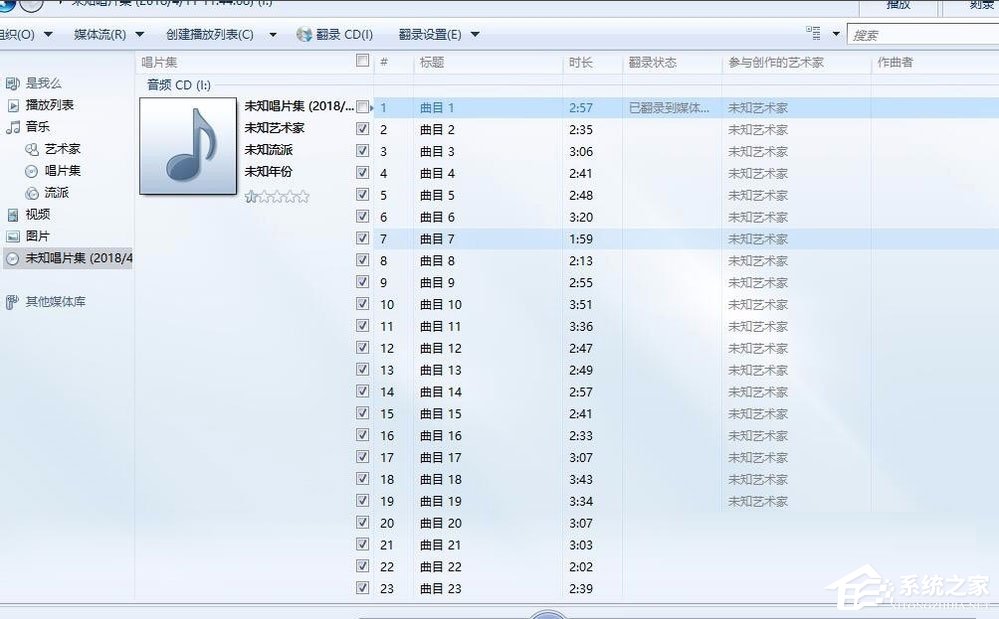999x619 pixels.
Task: Open the 播放 (Play) tab
Action: (x=897, y=5)
